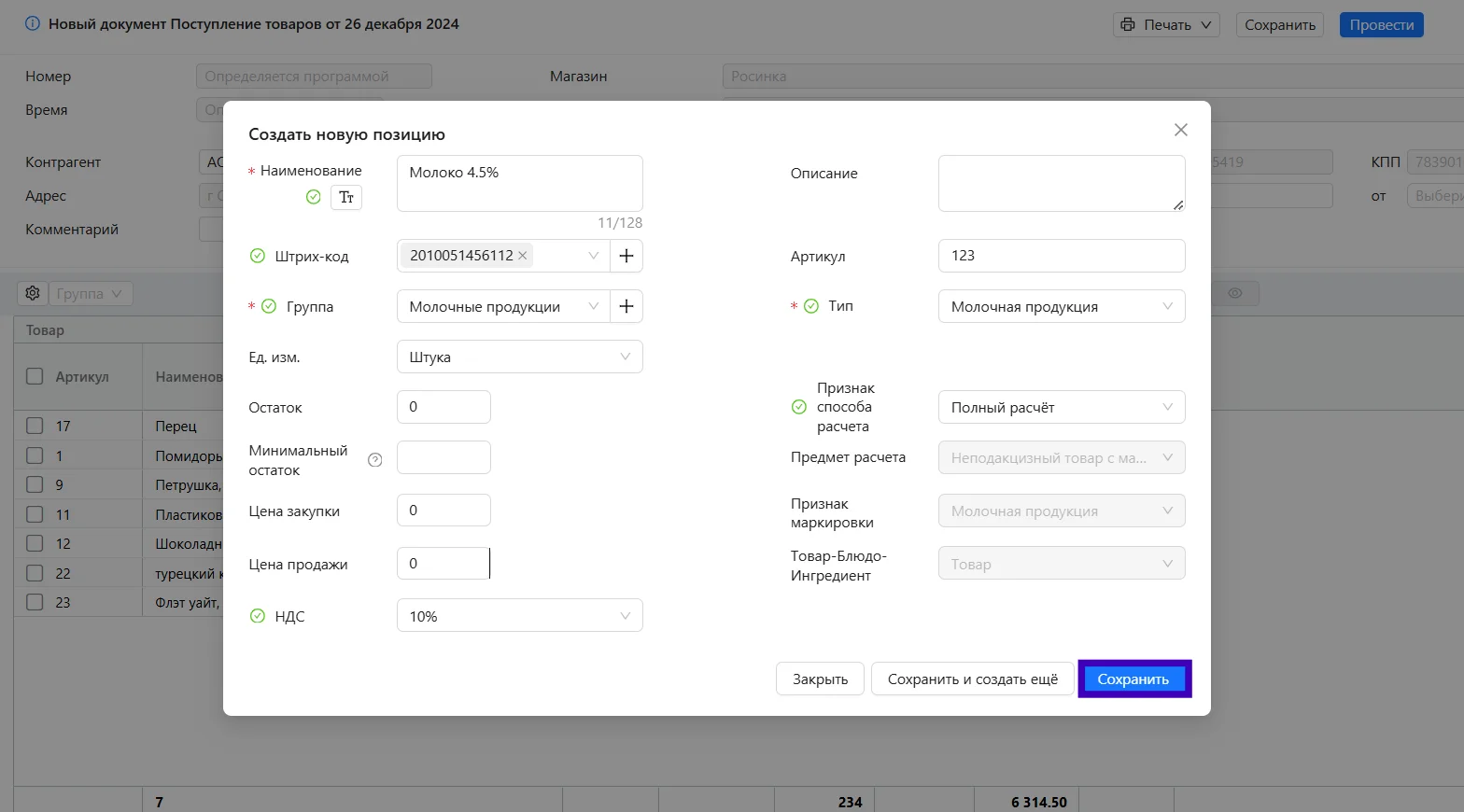Click Перец row in goods table
1464x812 pixels.
(176, 426)
